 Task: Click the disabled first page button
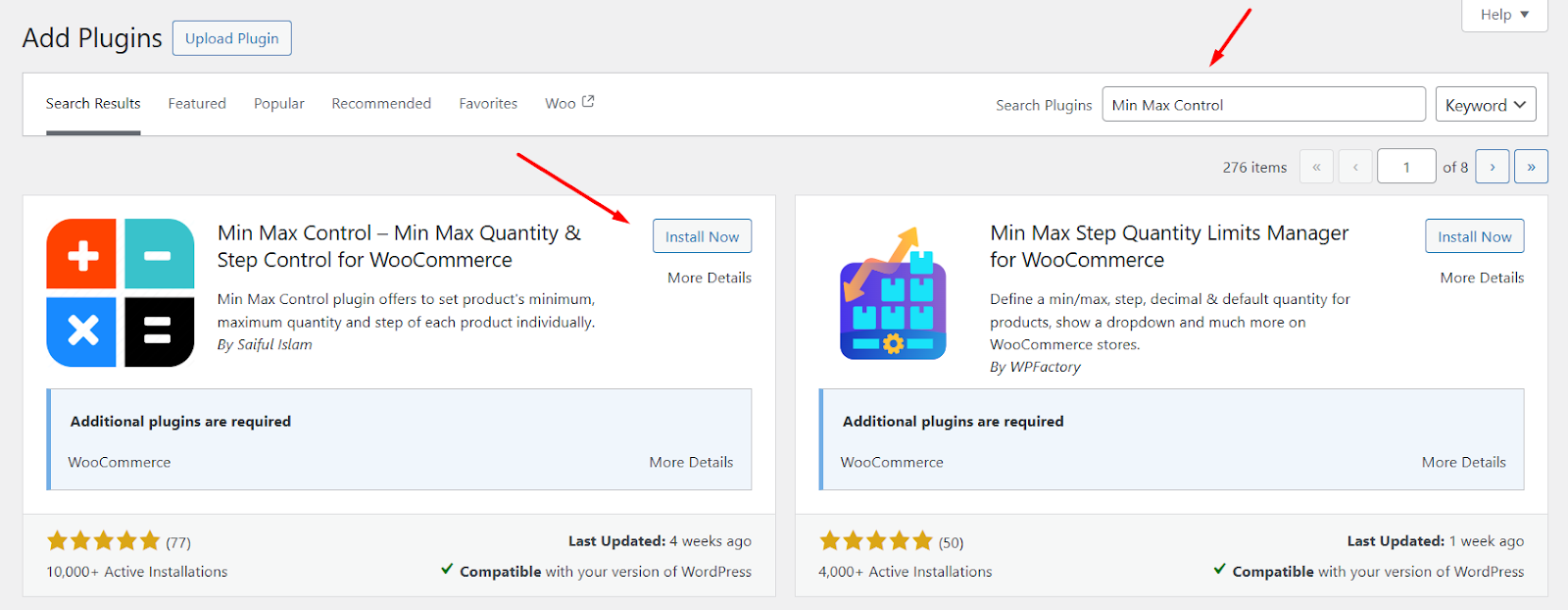click(1316, 167)
